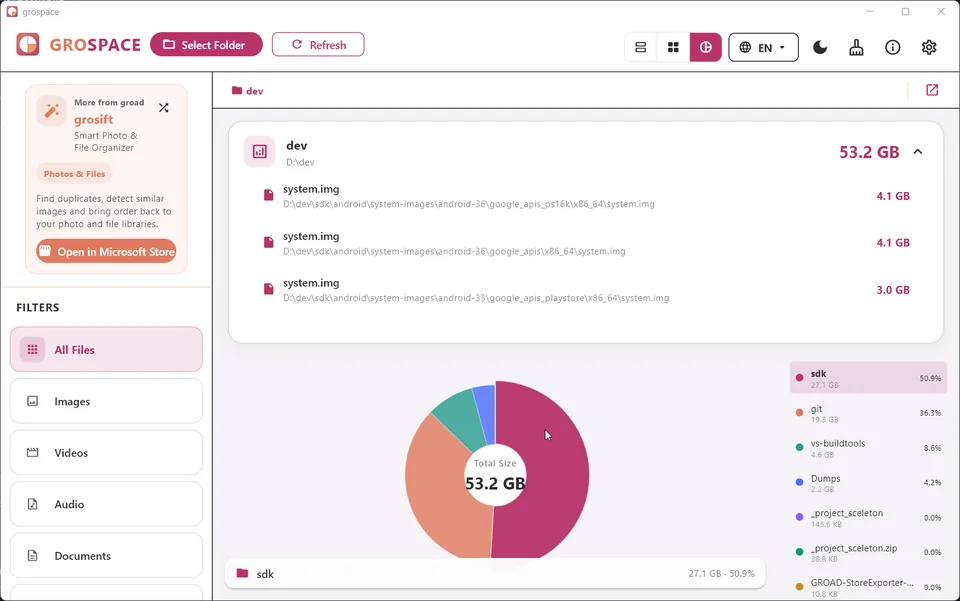Select the All Files filter

click(107, 349)
